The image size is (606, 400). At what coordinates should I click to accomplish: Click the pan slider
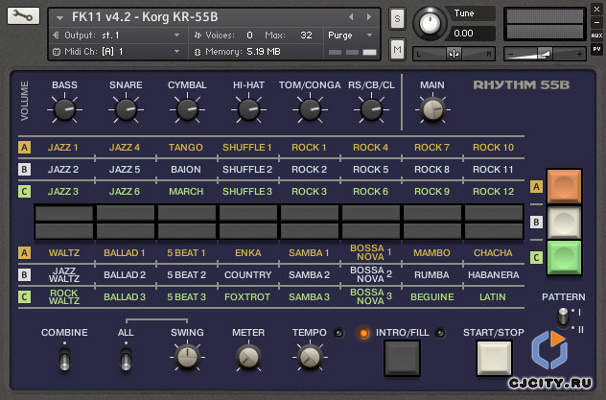[454, 53]
